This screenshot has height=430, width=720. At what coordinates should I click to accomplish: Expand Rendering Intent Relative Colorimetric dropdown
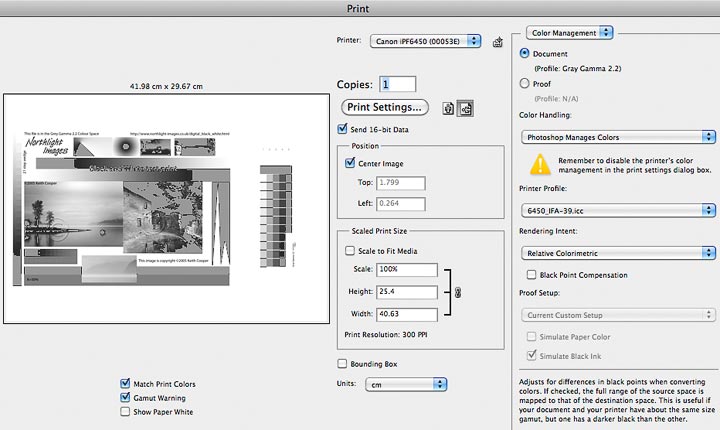[618, 253]
